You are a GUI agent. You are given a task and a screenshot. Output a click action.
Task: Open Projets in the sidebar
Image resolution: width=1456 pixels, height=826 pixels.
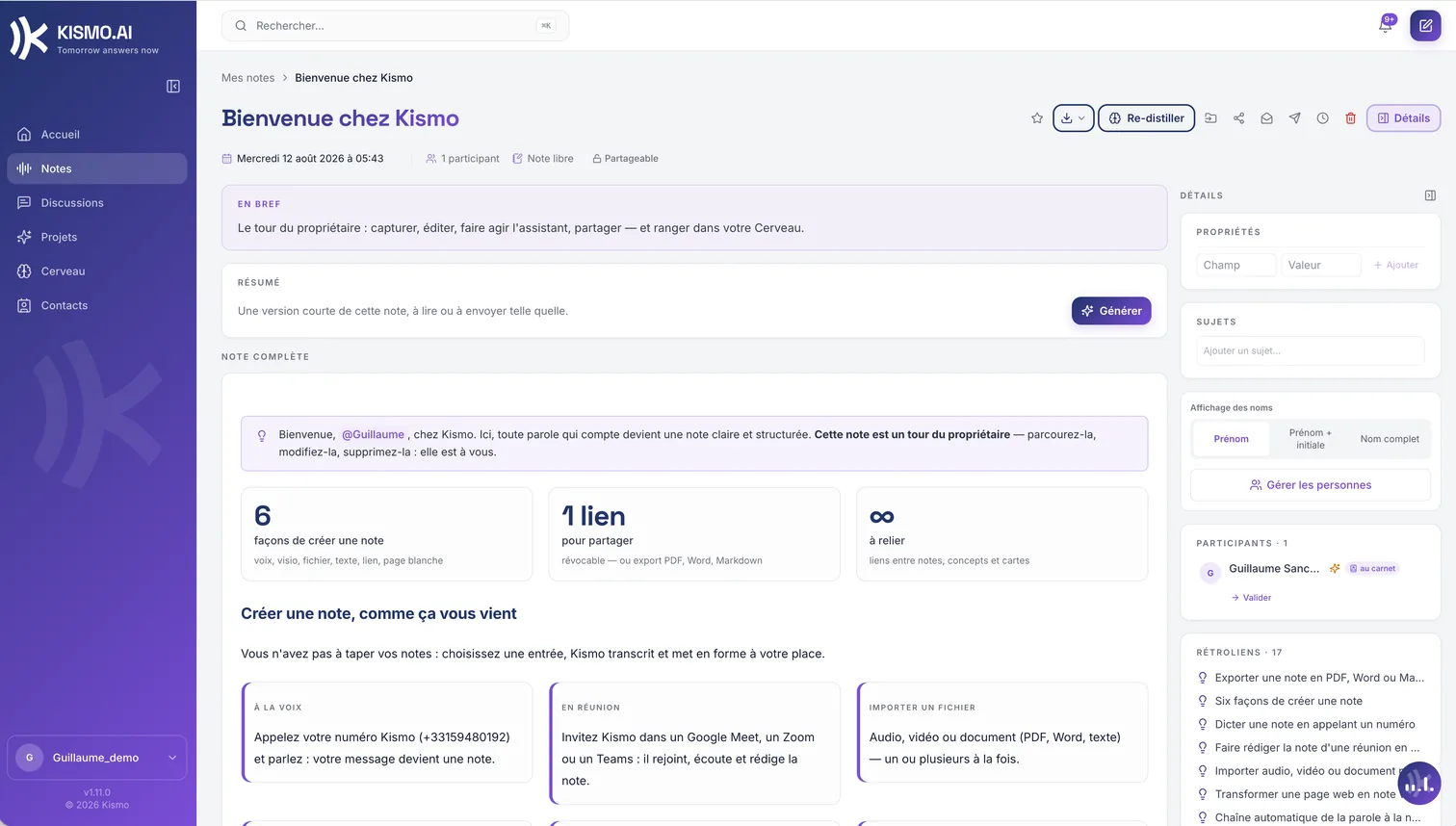[x=96, y=237]
